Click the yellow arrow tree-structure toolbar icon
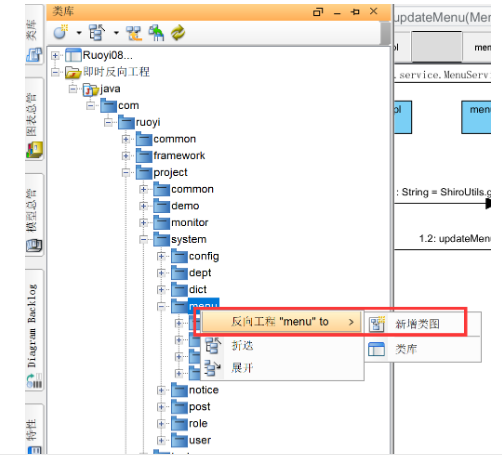The image size is (502, 458). (x=134, y=33)
